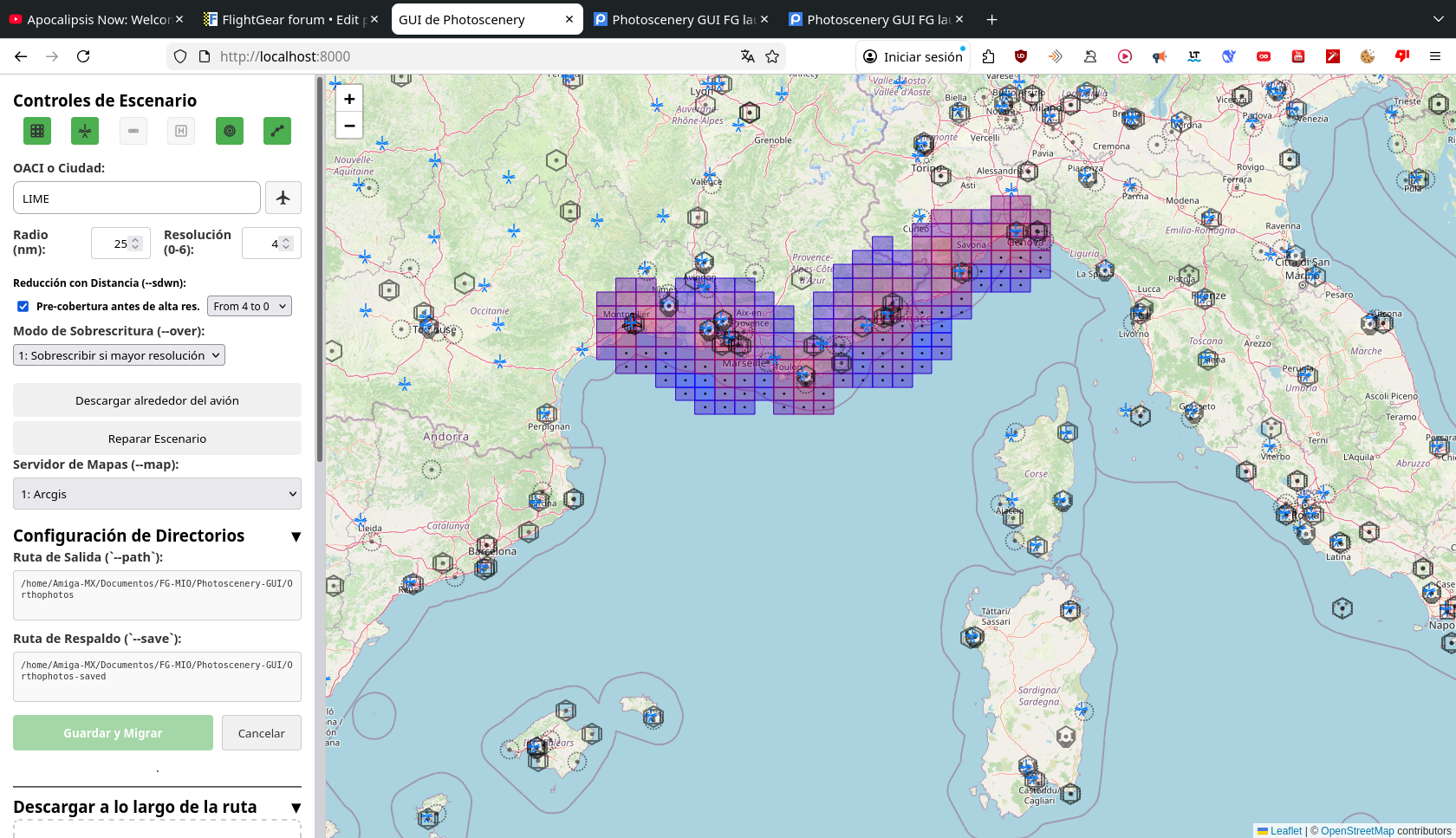
Task: Click the orange double-arrow extension icon
Action: [x=1056, y=56]
